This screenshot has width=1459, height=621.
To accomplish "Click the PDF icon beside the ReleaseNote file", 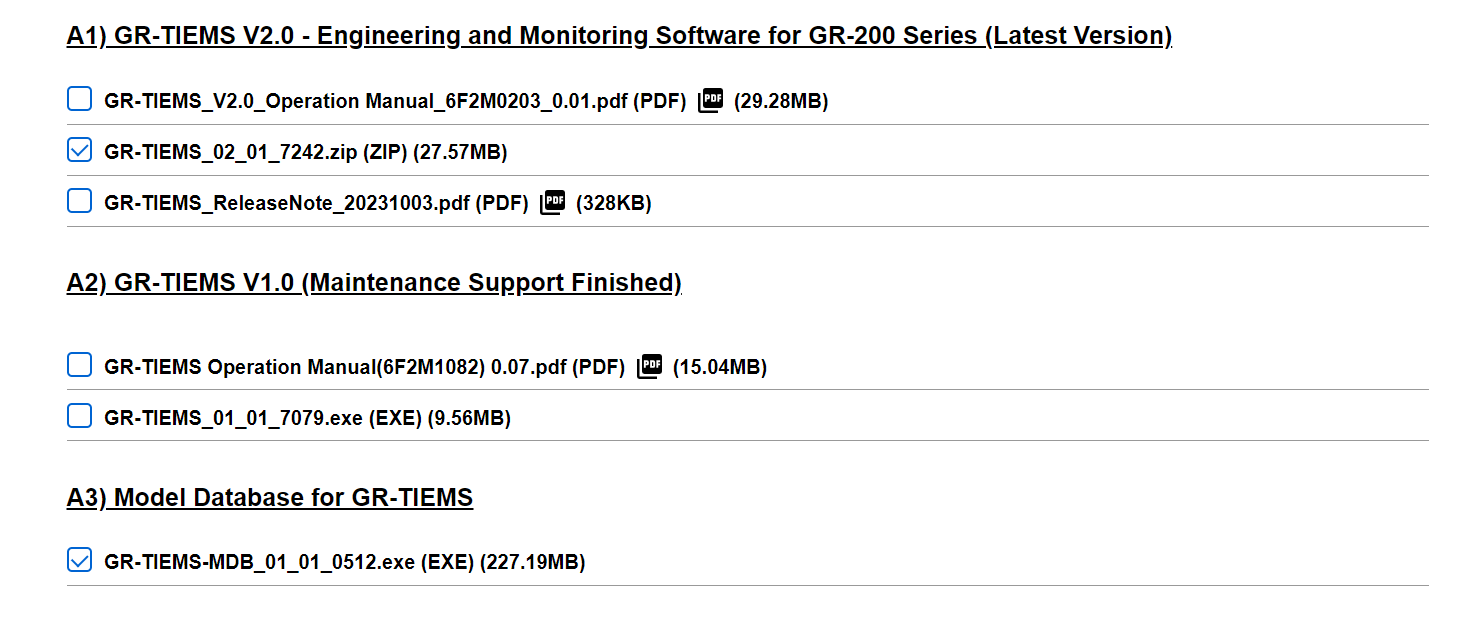I will coord(552,202).
